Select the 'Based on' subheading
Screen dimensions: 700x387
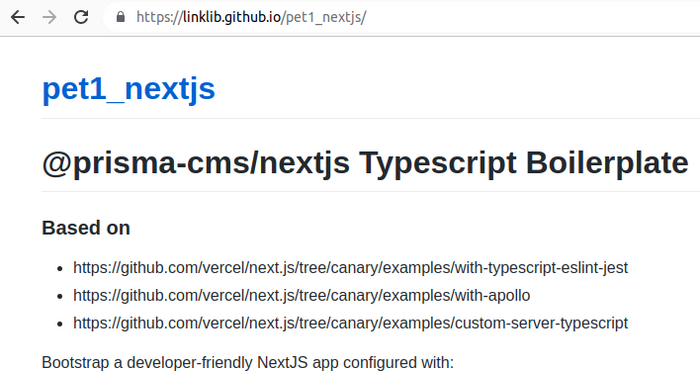pos(86,228)
